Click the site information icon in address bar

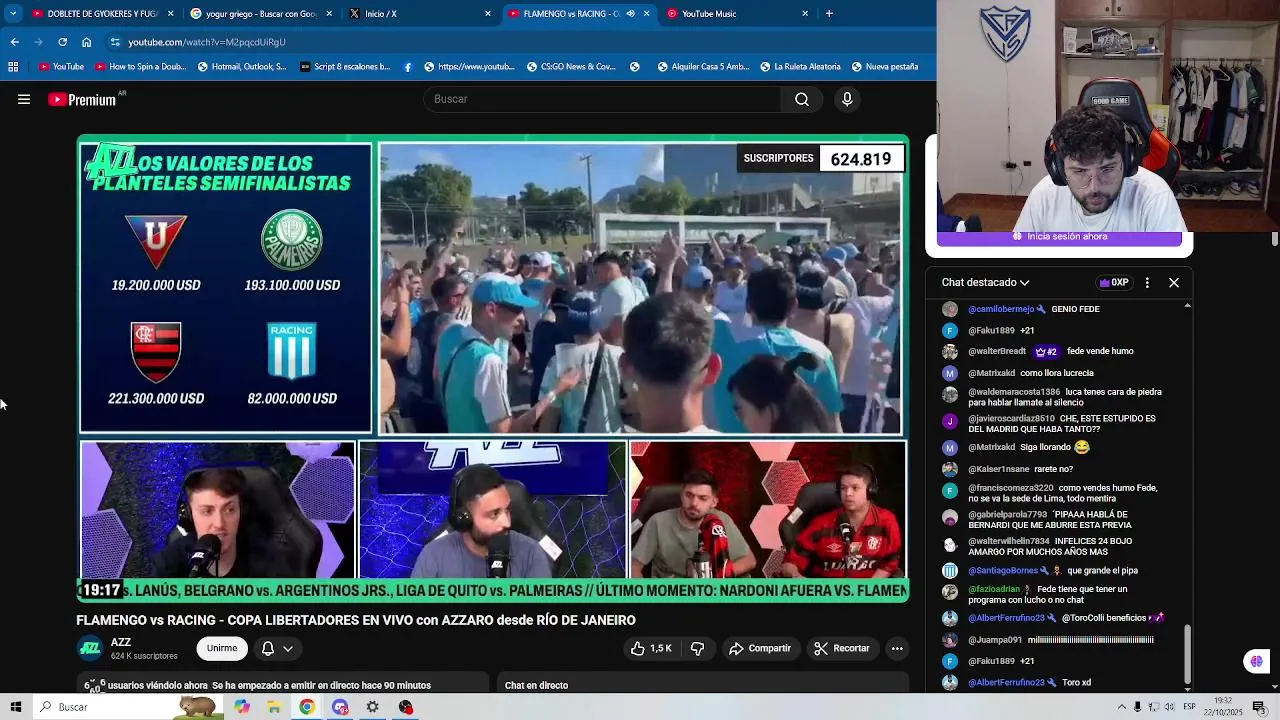coord(115,42)
